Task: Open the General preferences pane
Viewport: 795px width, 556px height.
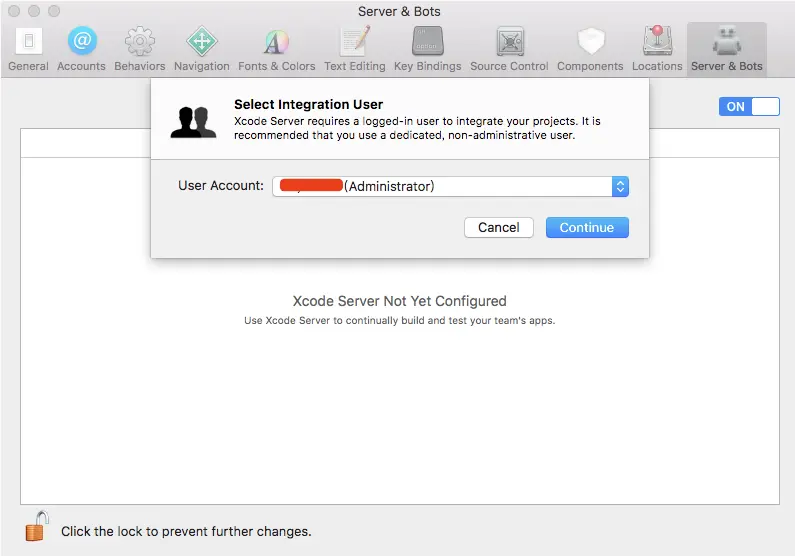Action: [x=28, y=49]
